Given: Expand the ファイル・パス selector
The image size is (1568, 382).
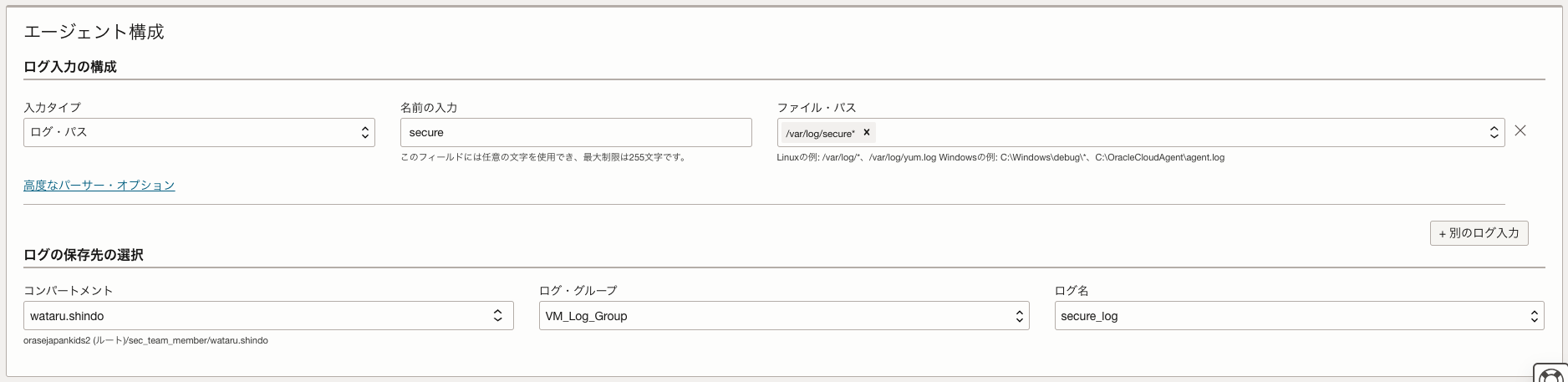Looking at the screenshot, I should 1494,132.
